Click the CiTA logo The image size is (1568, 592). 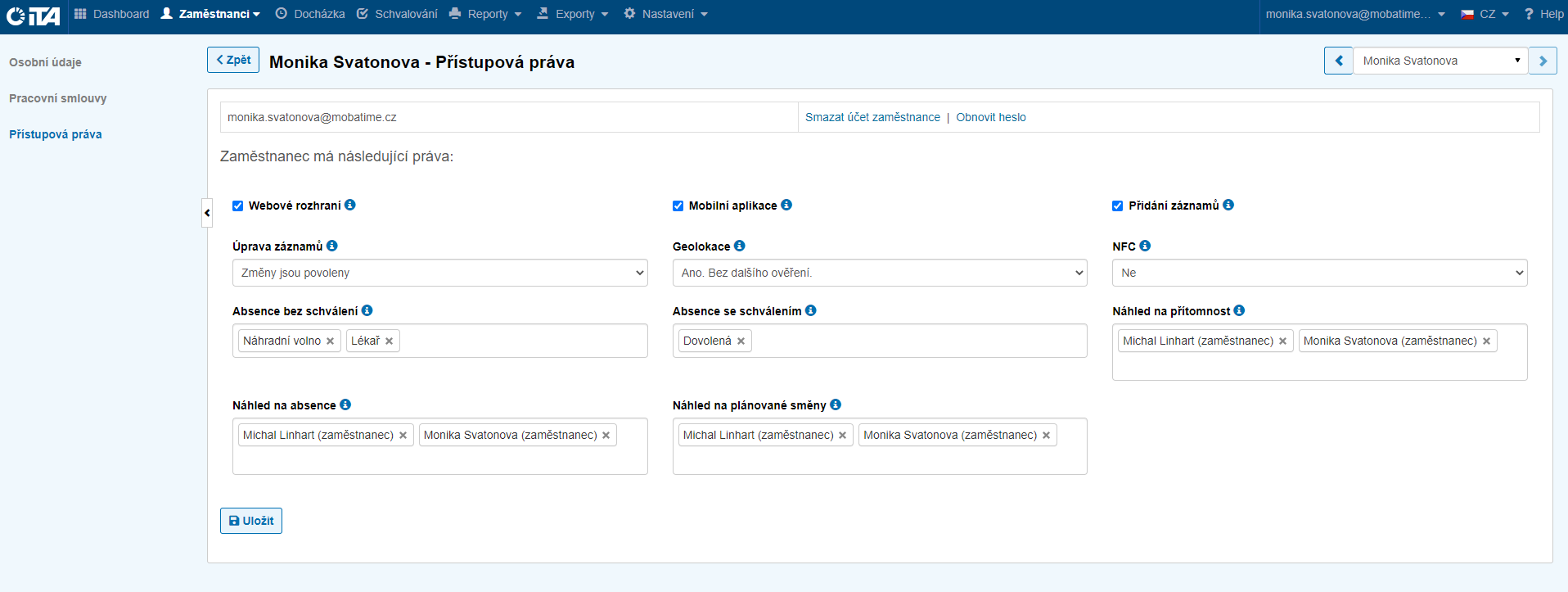34,15
